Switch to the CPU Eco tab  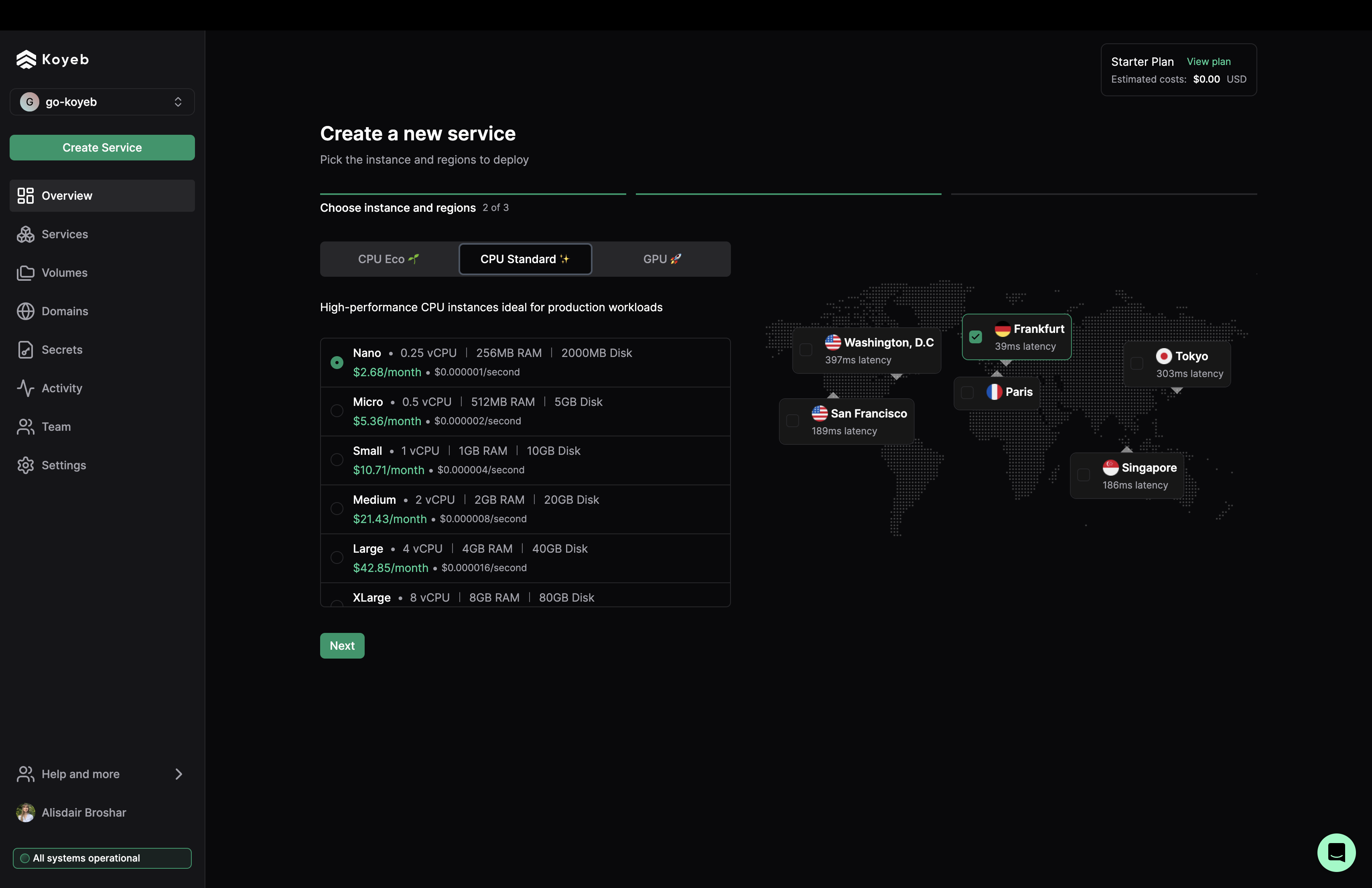[x=389, y=260]
